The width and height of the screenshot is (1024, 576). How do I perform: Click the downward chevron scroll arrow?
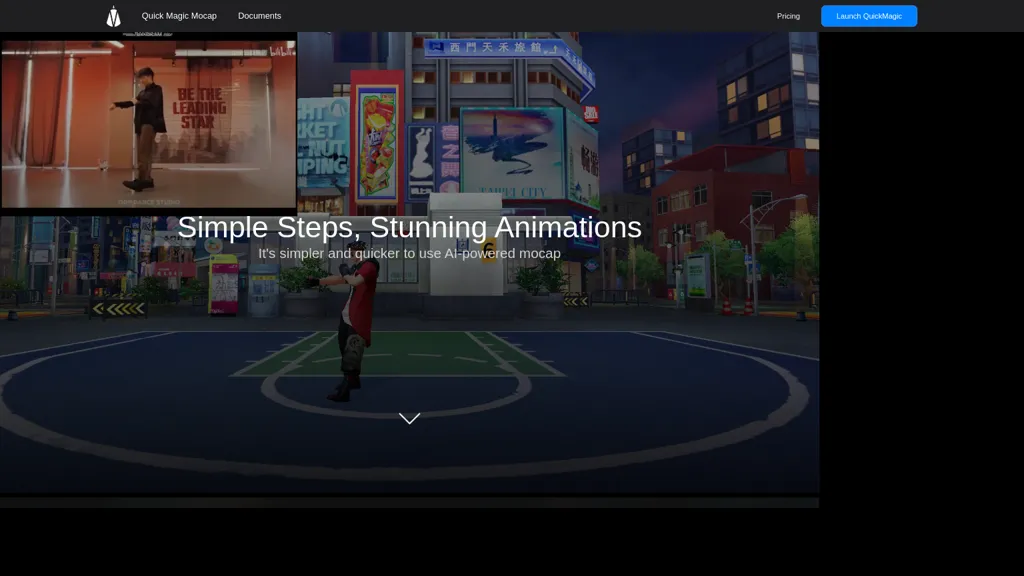pos(409,419)
